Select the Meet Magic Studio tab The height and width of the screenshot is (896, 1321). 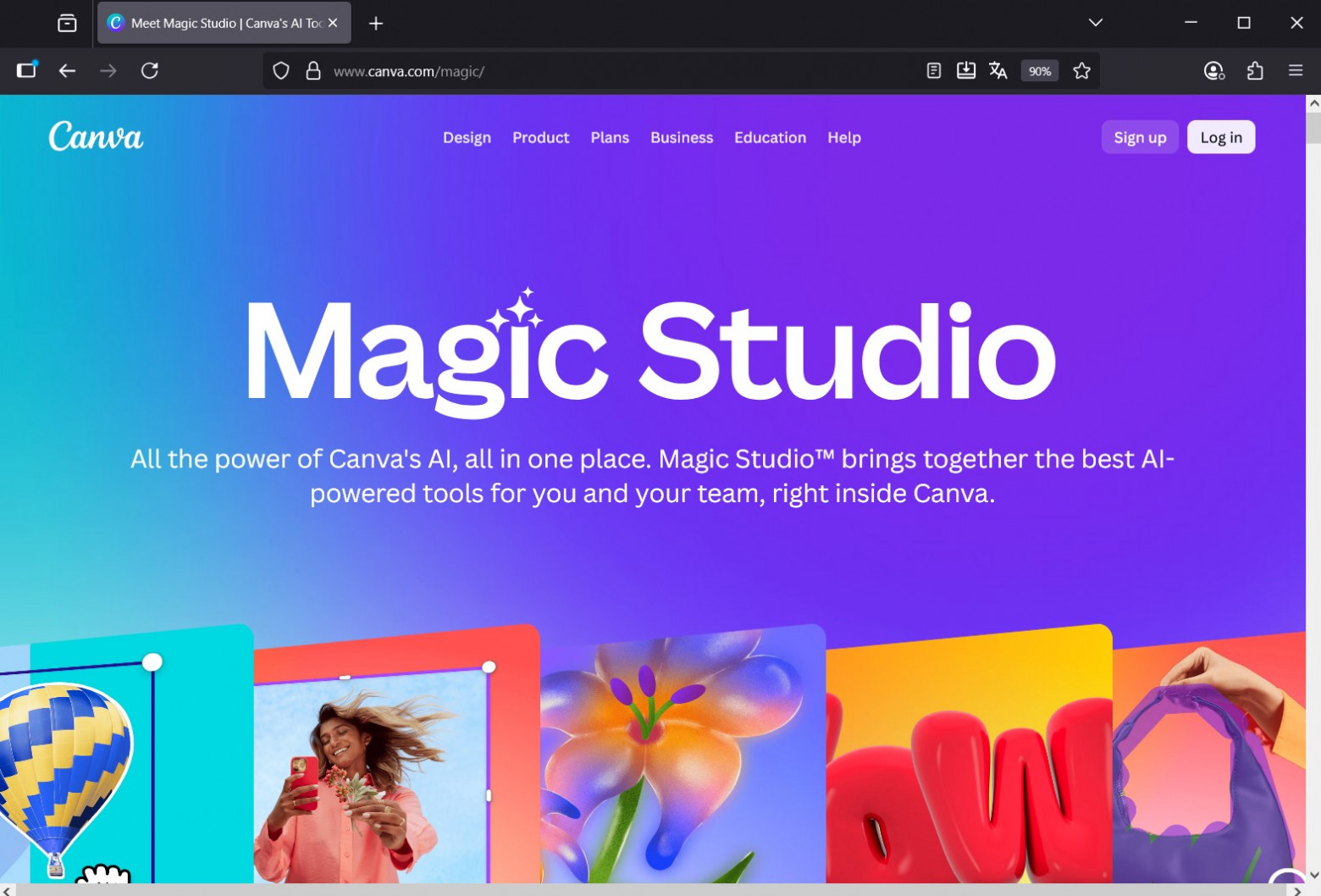click(216, 23)
